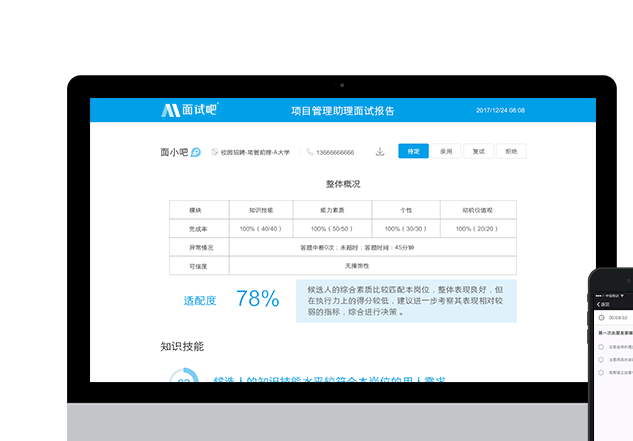Click the 模块 table header cell

(x=199, y=210)
